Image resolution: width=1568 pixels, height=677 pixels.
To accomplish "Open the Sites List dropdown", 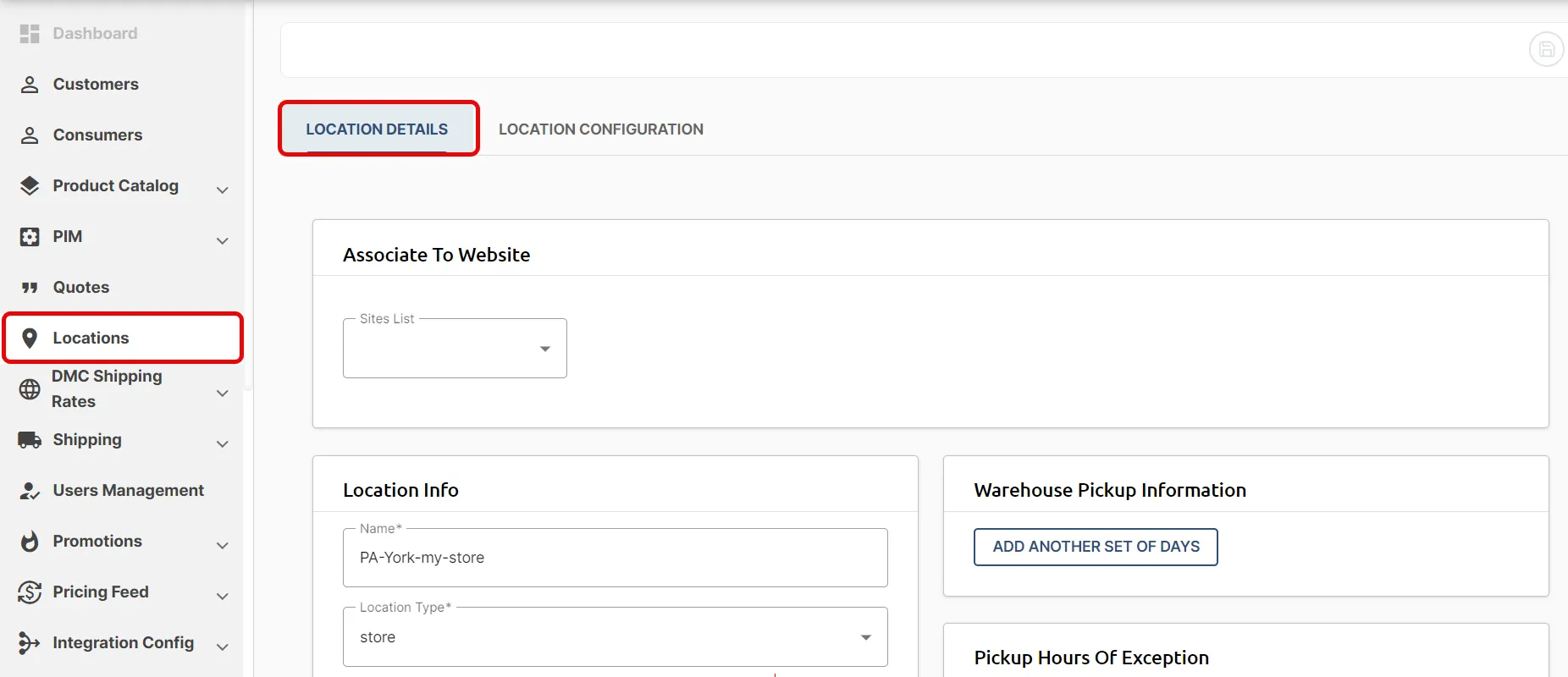I will coord(455,349).
